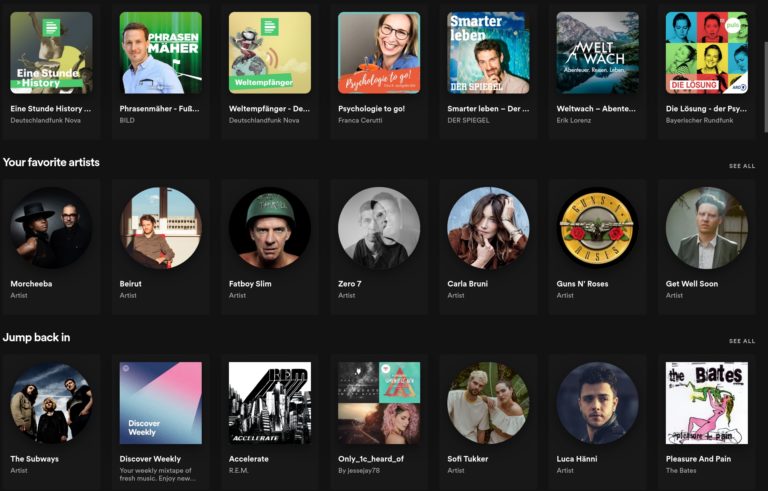Click the Beirut artist picture
This screenshot has width=768, height=491.
tap(161, 228)
